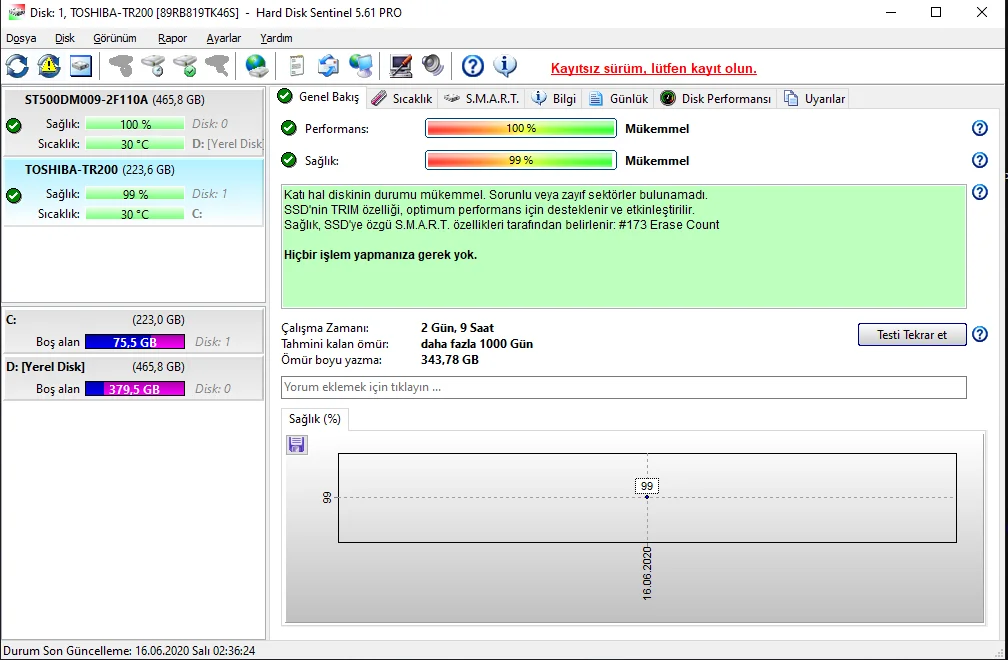
Task: Click the help icon beside the green status text box
Action: [979, 192]
